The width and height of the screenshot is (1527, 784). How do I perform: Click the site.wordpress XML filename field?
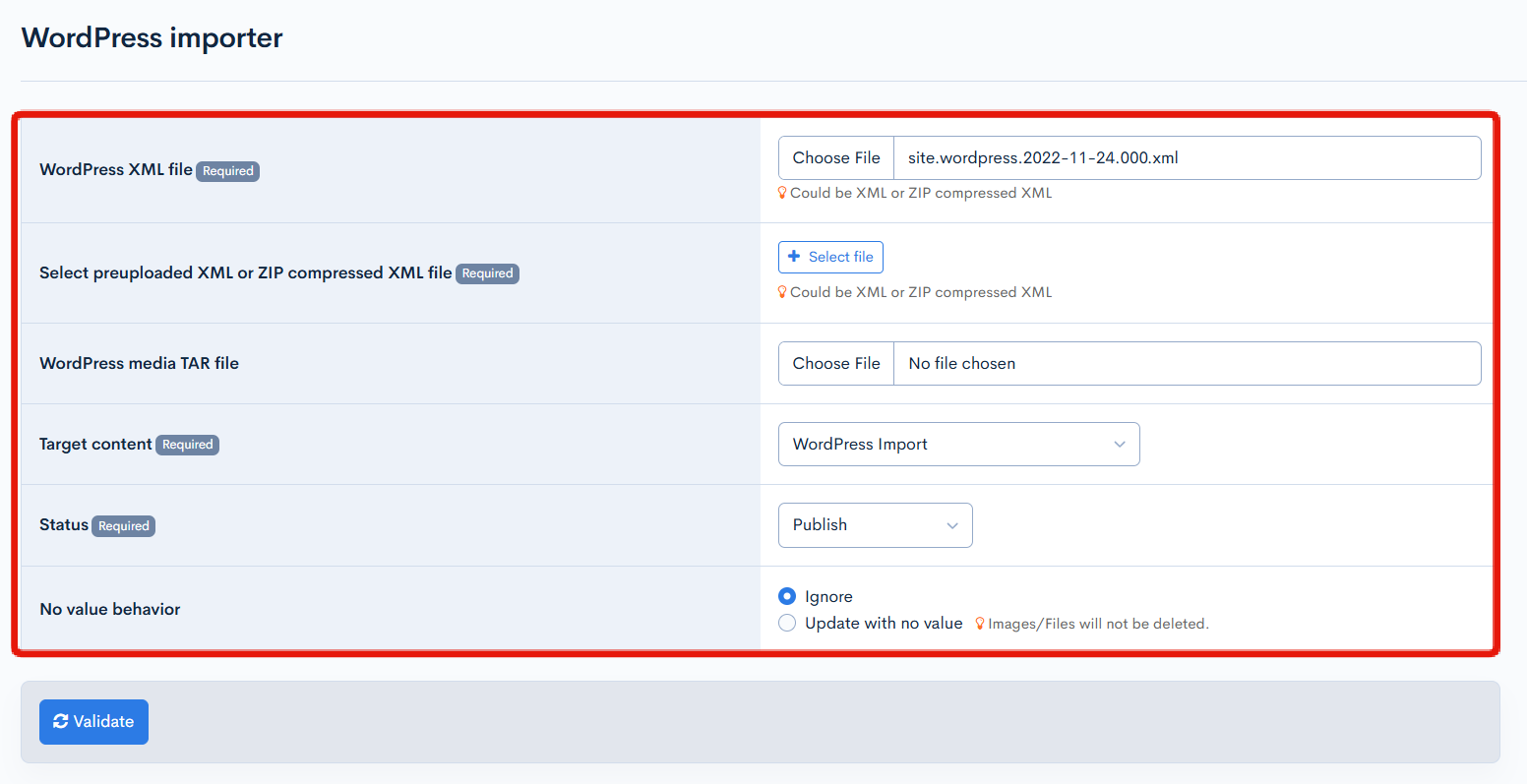point(1186,158)
